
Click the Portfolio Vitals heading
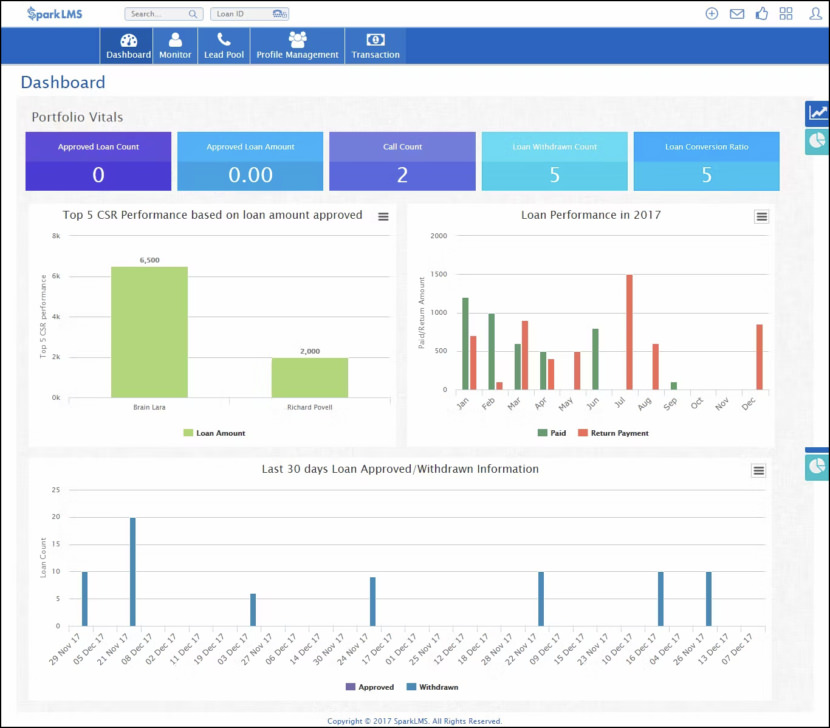click(x=77, y=117)
